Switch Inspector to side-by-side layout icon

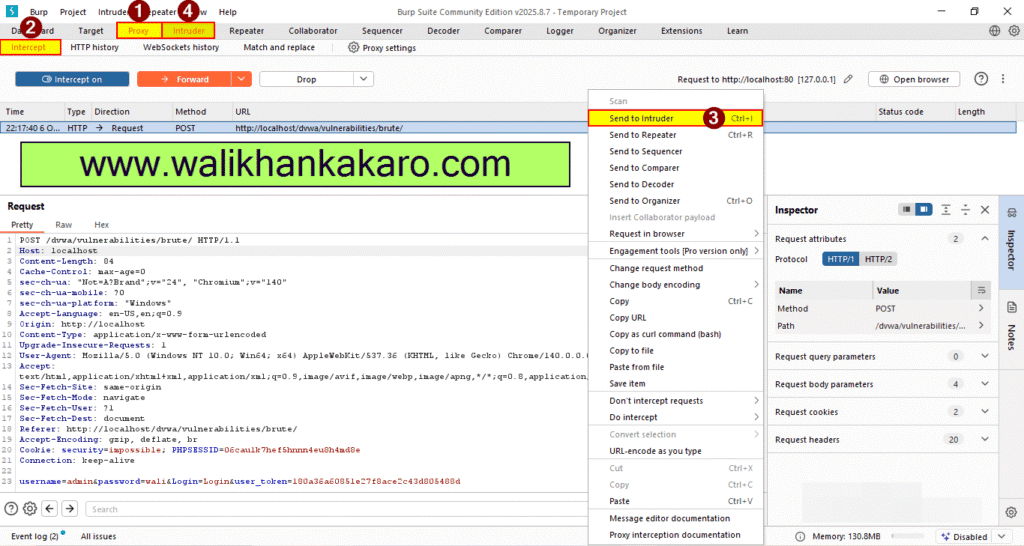[923, 210]
